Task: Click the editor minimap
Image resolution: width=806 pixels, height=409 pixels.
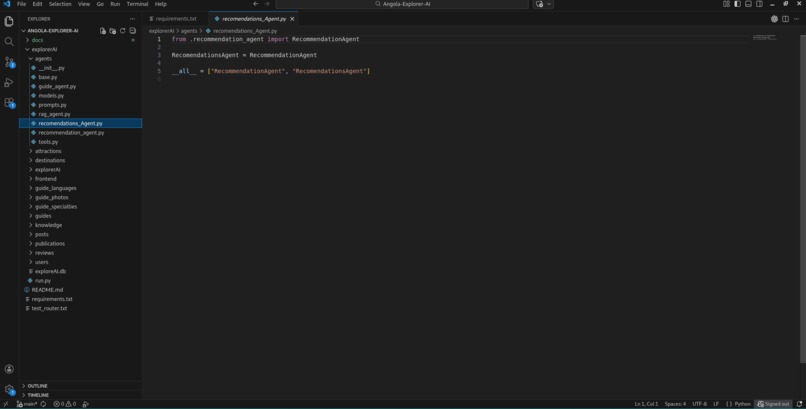Action: 765,38
